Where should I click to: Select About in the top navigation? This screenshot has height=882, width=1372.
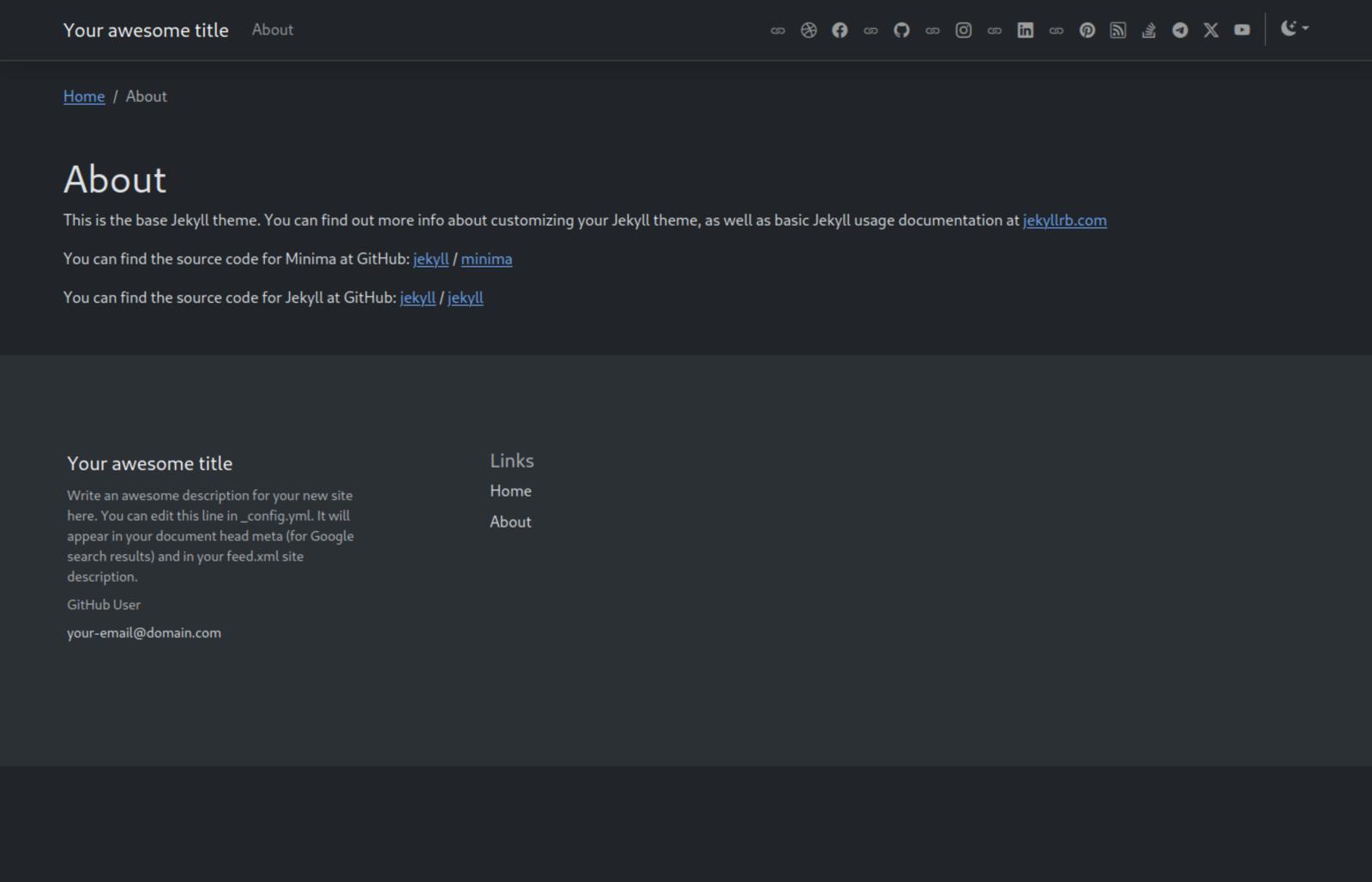click(272, 29)
